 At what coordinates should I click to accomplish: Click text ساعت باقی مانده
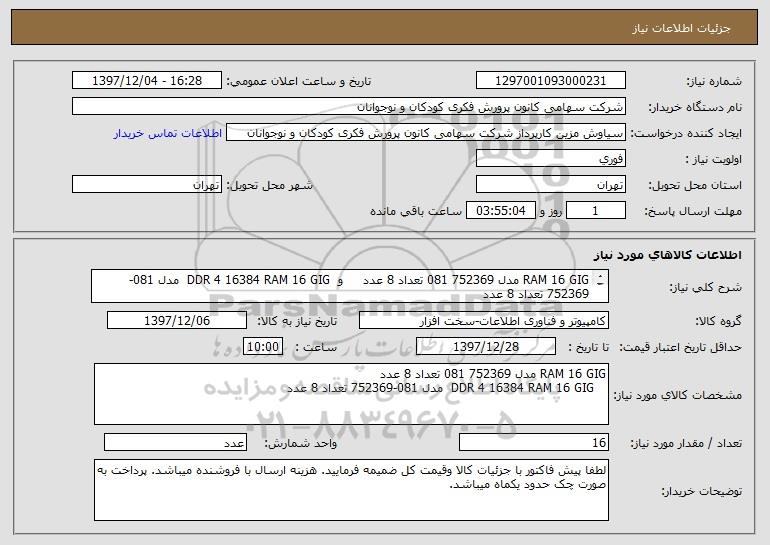[415, 211]
